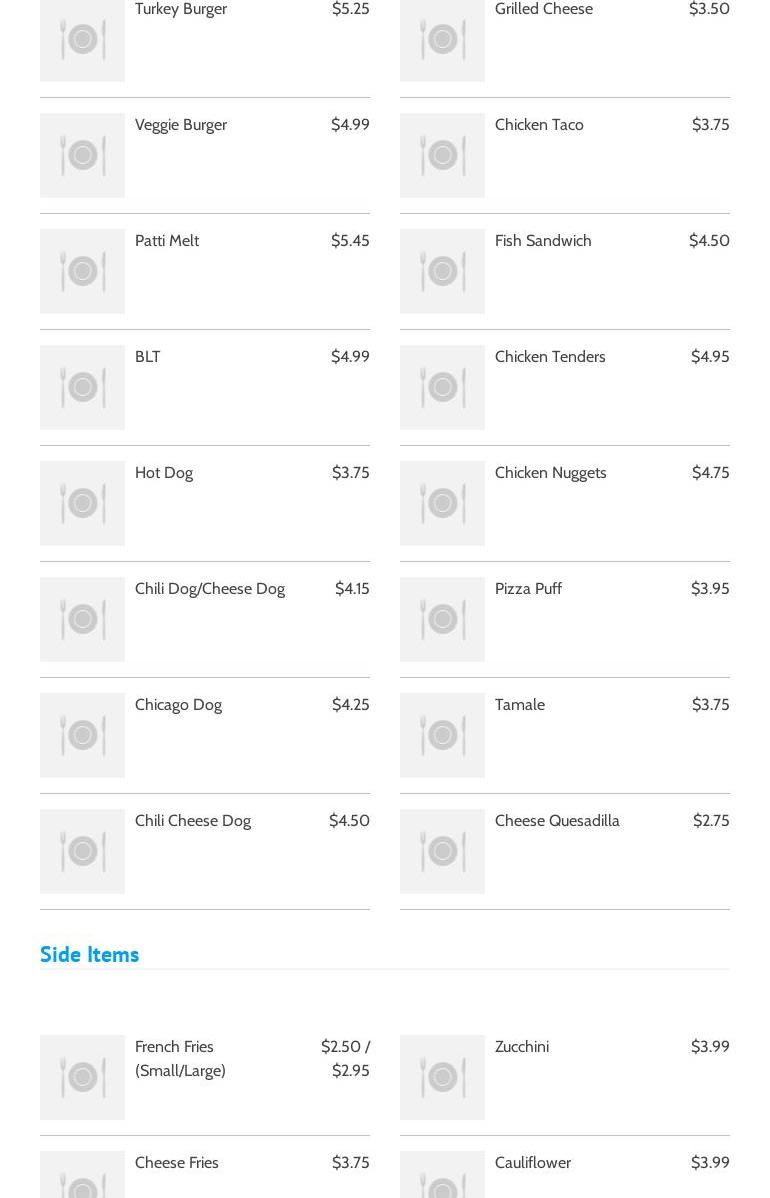Click the Fish Sandwich plate icon
Image resolution: width=770 pixels, height=1198 pixels.
point(442,271)
